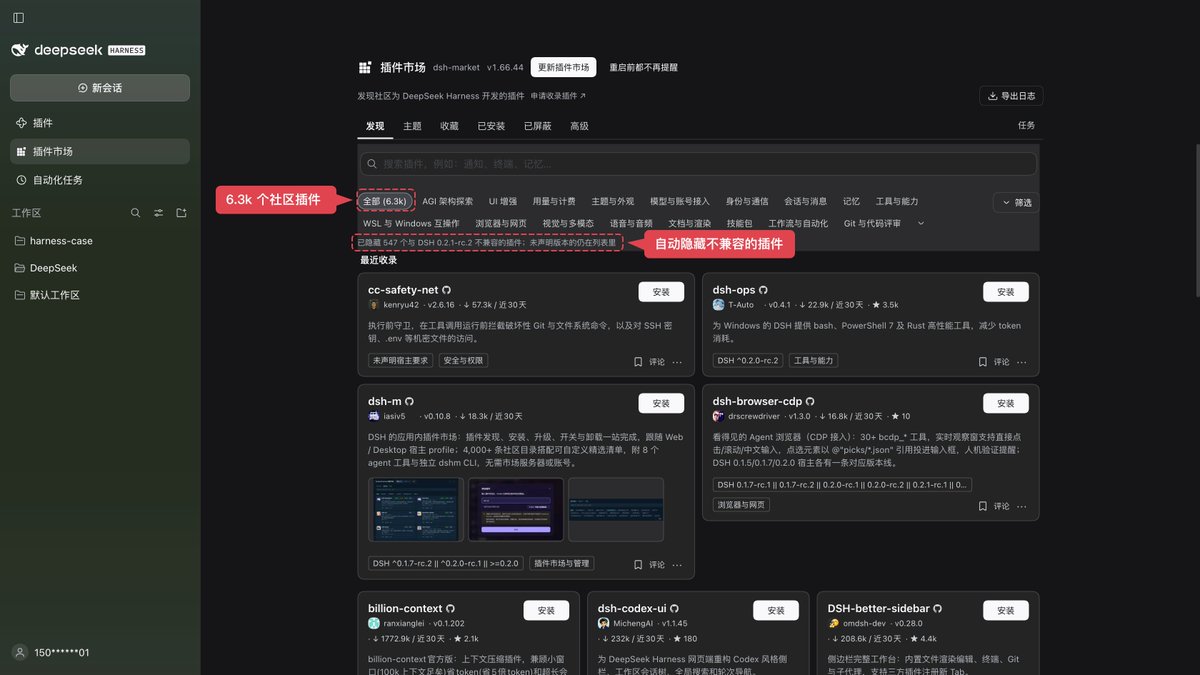Image resolution: width=1200 pixels, height=675 pixels.
Task: Install the dsh-ops plugin
Action: coord(1006,292)
